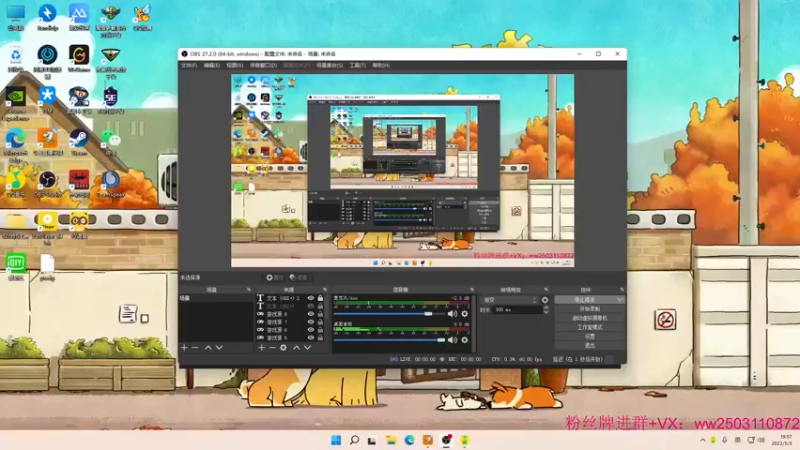Pop out the 控件 dock panel
The image size is (800, 450).
click(x=621, y=290)
